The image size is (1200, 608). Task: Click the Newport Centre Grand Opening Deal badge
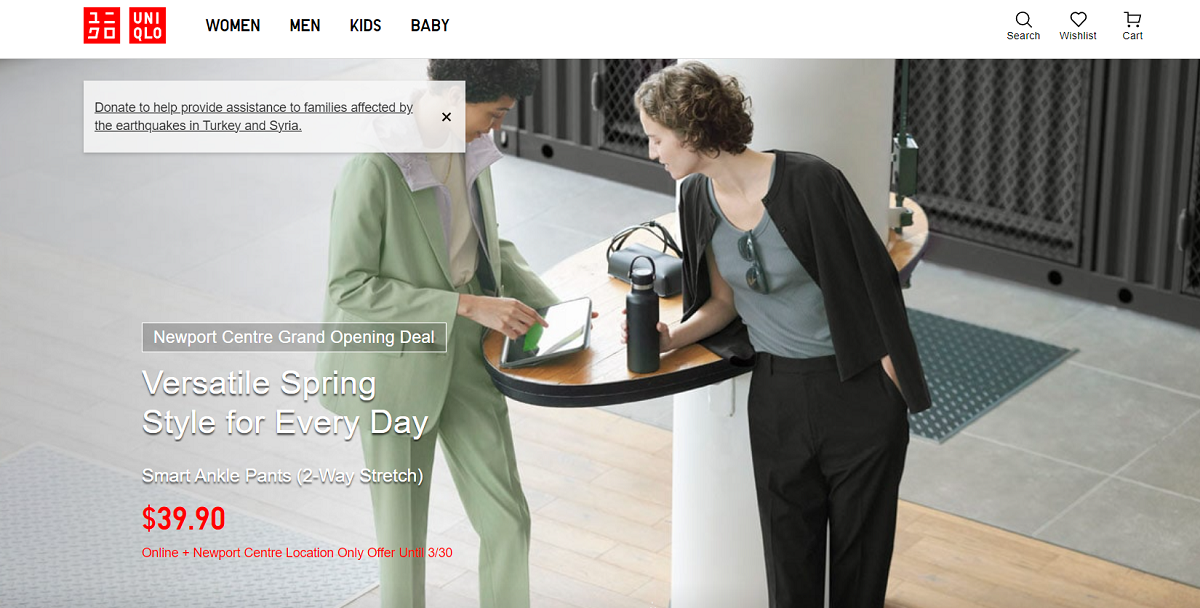click(294, 337)
